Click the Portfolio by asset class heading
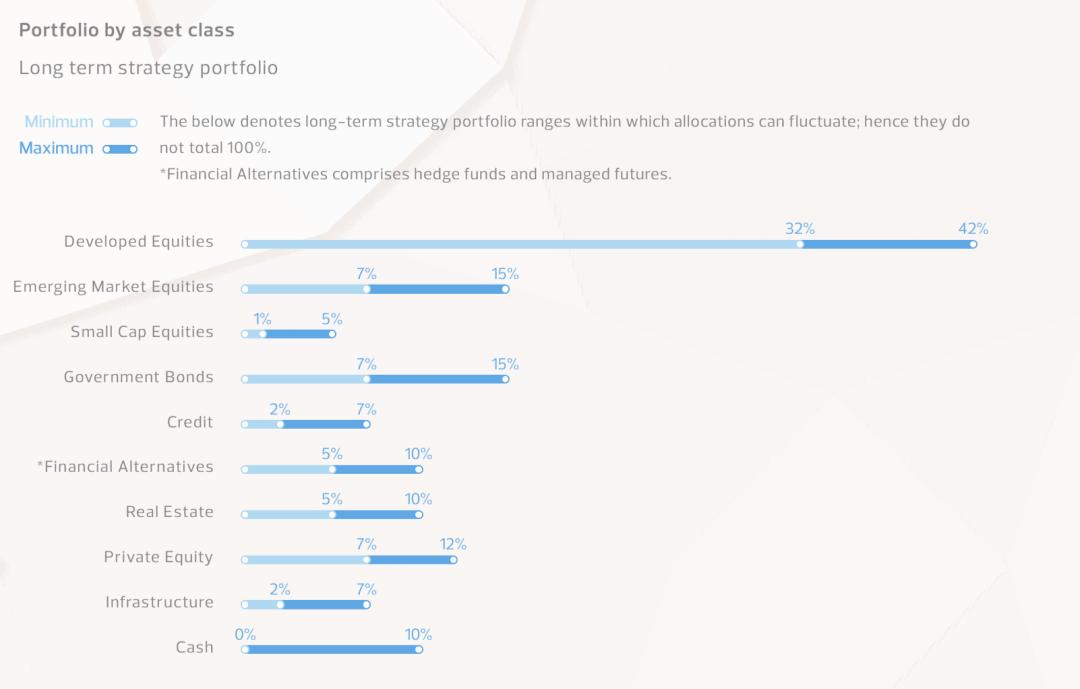The height and width of the screenshot is (689, 1080). click(127, 30)
